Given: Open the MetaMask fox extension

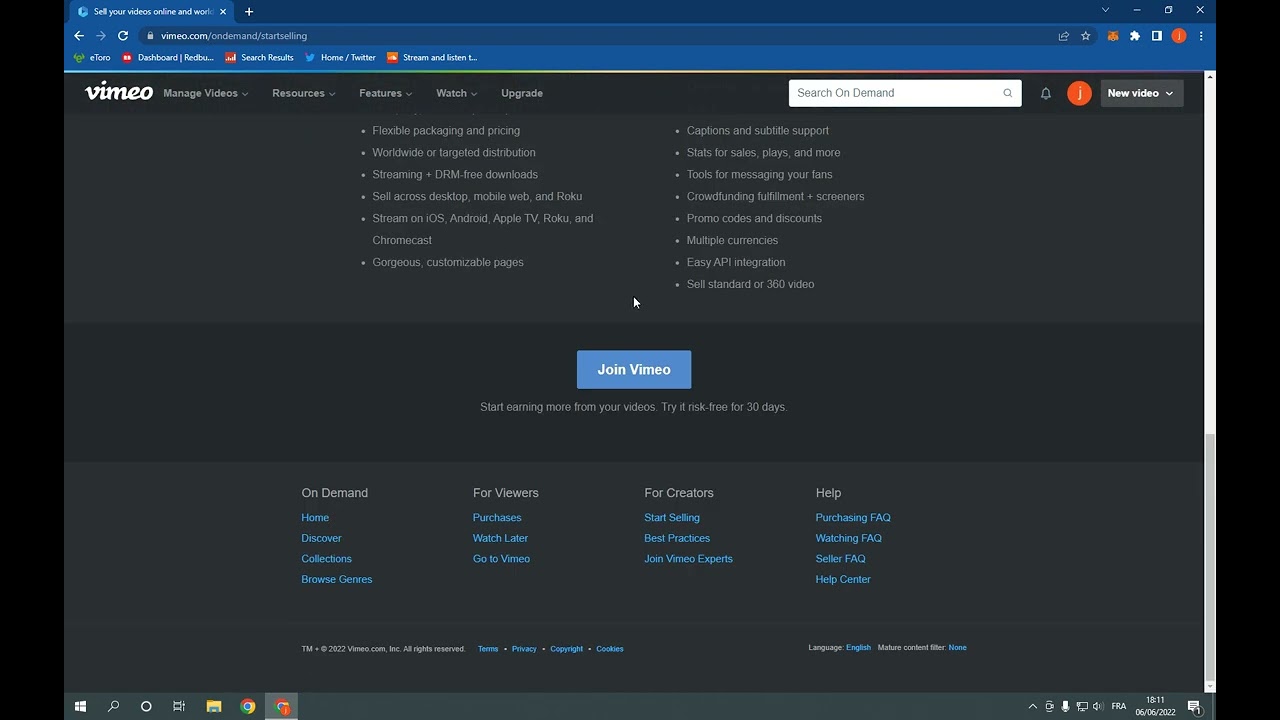Looking at the screenshot, I should point(1113,36).
